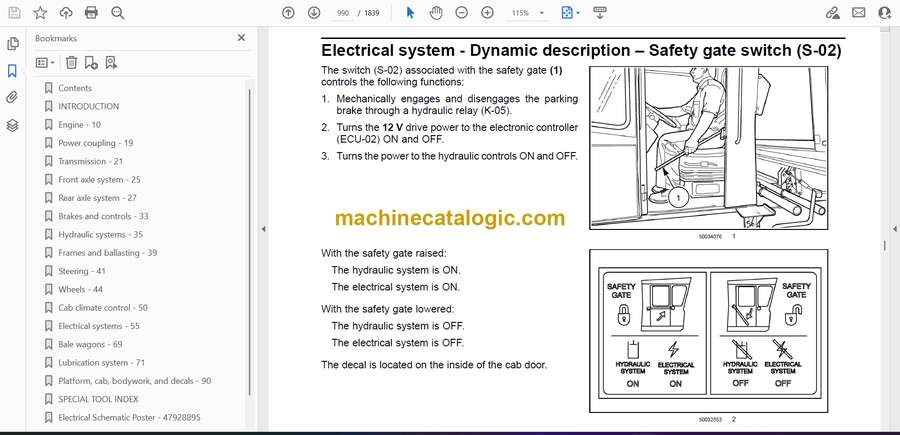900x435 pixels.
Task: Open Electrical Schematic Poster - 47928895 bookmark
Action: point(129,418)
